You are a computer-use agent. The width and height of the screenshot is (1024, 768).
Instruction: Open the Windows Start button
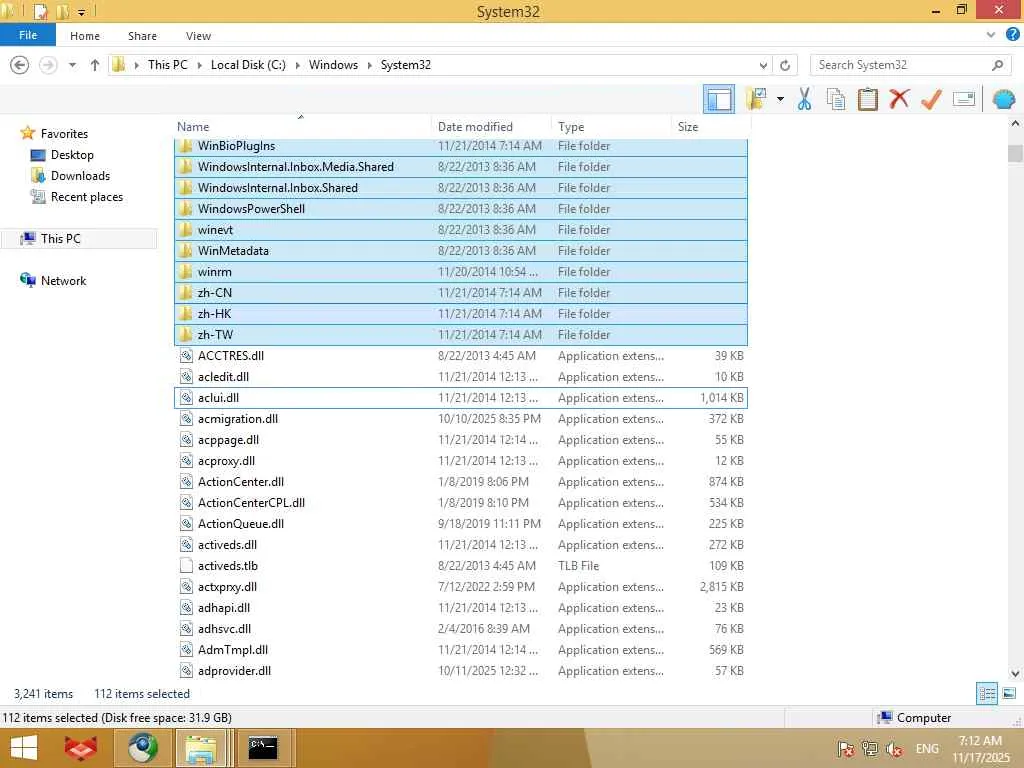pos(24,748)
